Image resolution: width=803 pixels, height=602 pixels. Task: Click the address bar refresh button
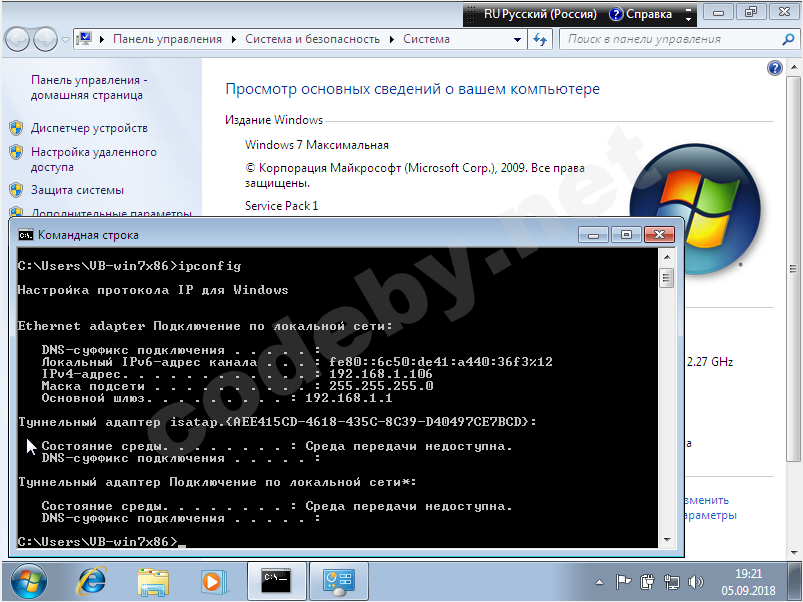click(540, 39)
